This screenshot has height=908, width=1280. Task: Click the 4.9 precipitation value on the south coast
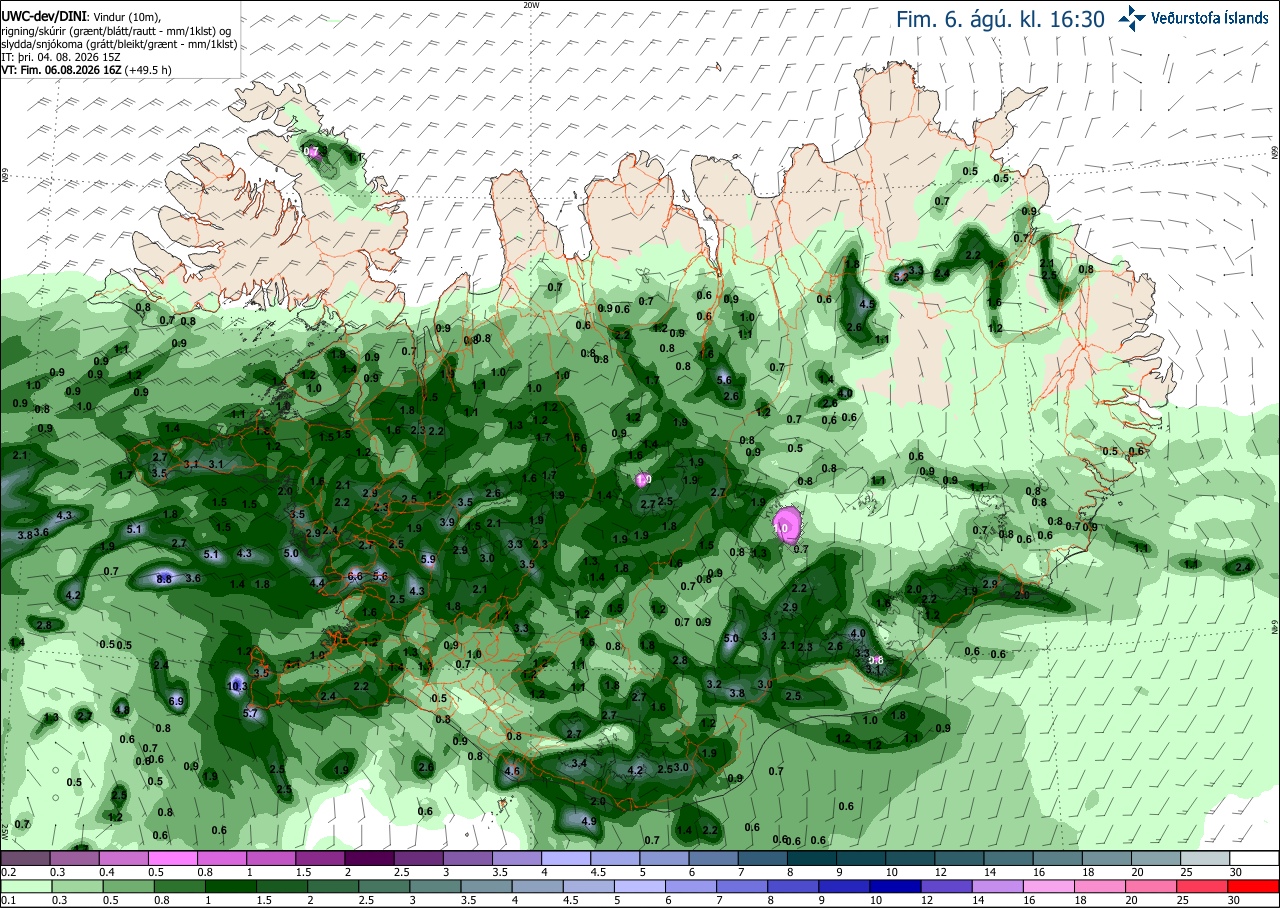tap(589, 822)
